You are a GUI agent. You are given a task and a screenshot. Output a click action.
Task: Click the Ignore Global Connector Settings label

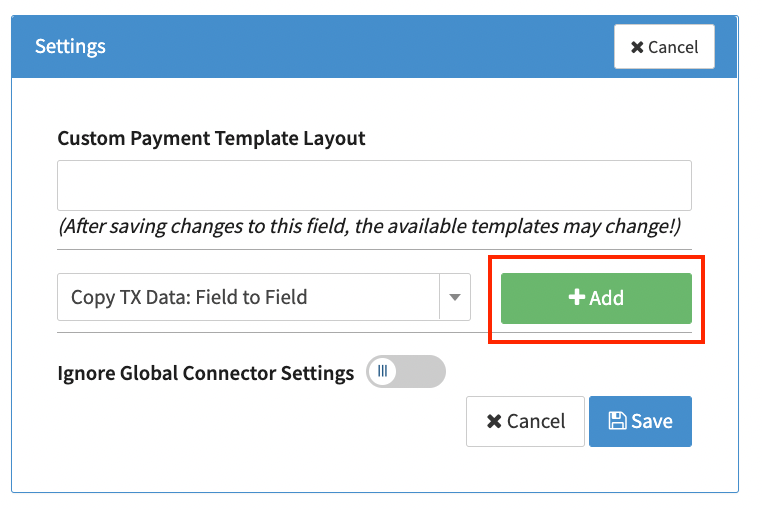tap(205, 373)
